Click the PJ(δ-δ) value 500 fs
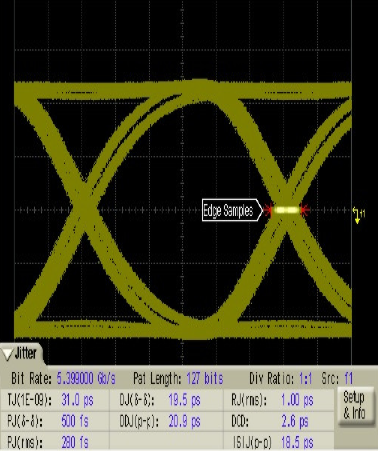Viewport: 378px width, 451px height. click(75, 421)
